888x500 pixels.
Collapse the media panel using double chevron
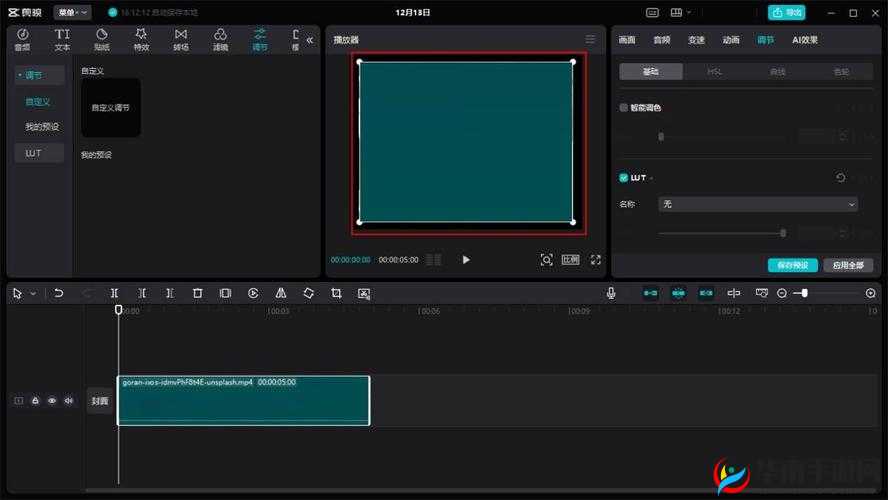[309, 40]
